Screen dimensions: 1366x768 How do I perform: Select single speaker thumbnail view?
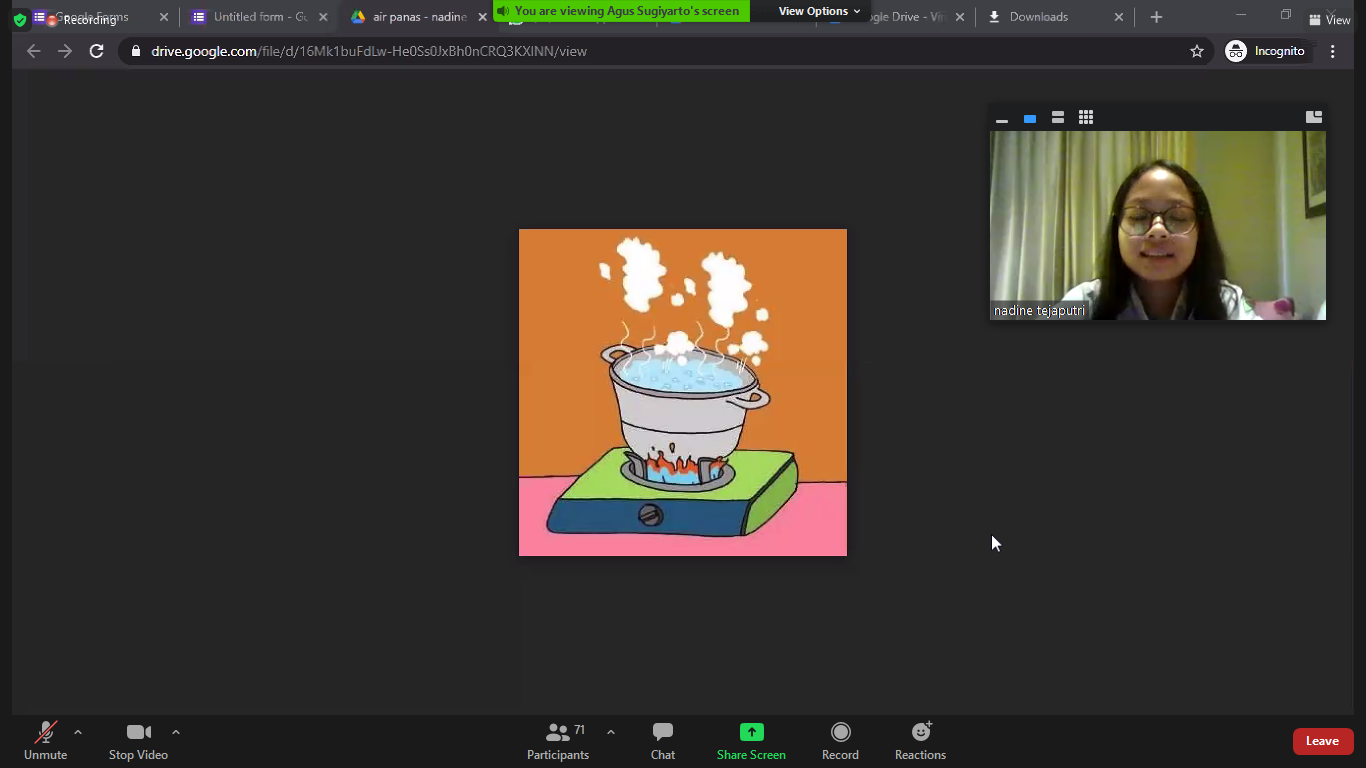pos(1030,118)
